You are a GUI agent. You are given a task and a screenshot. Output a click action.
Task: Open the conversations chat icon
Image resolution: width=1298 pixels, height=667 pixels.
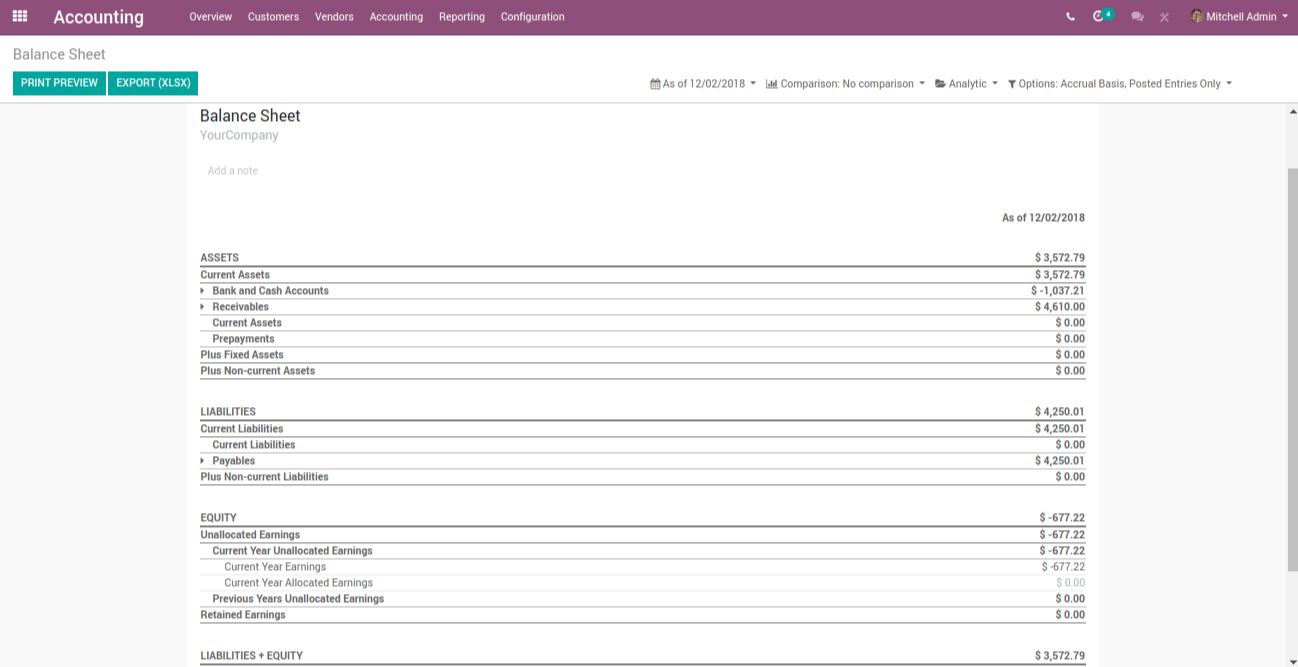click(x=1137, y=17)
